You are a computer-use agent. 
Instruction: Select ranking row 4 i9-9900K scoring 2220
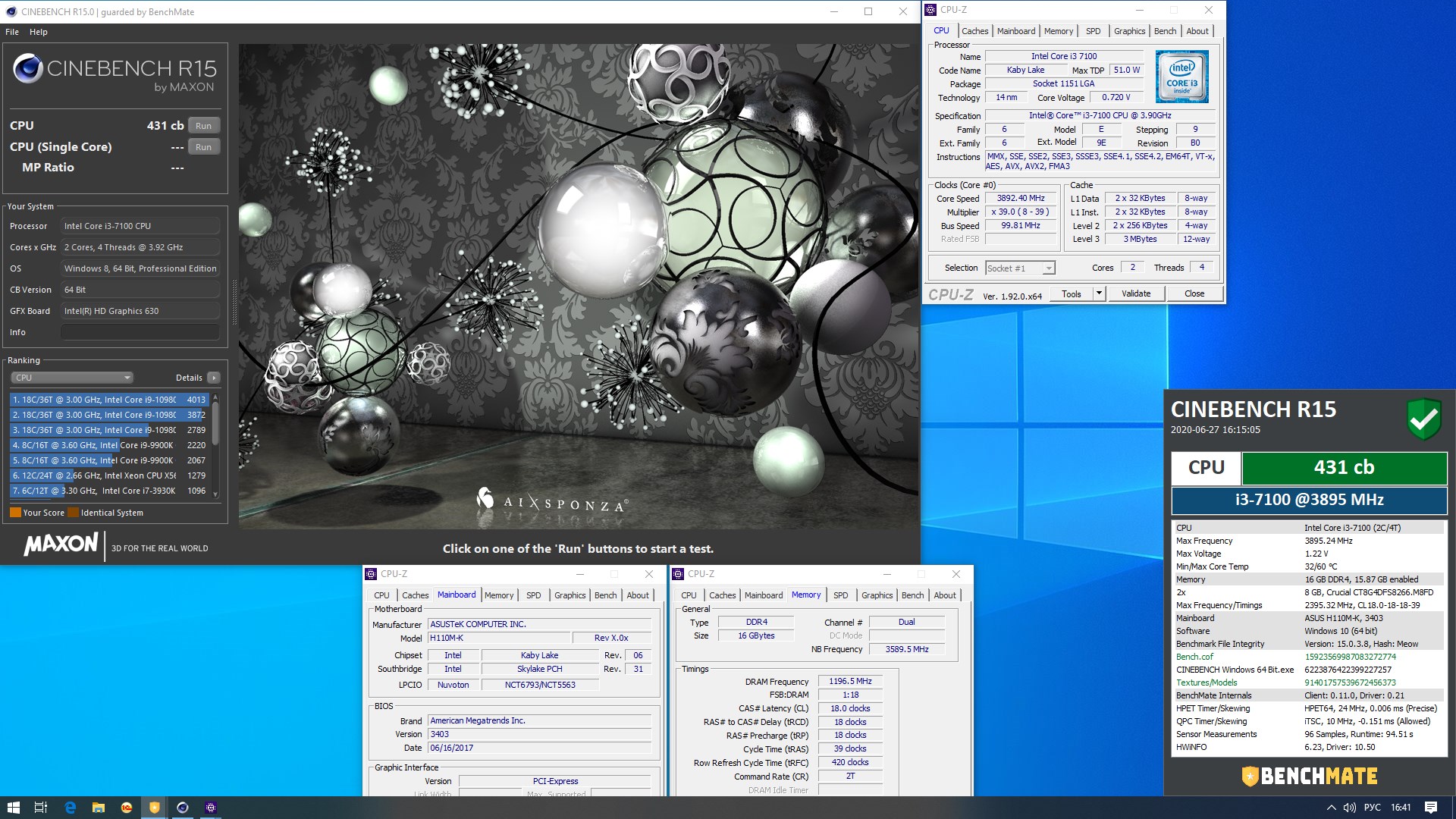tap(110, 445)
